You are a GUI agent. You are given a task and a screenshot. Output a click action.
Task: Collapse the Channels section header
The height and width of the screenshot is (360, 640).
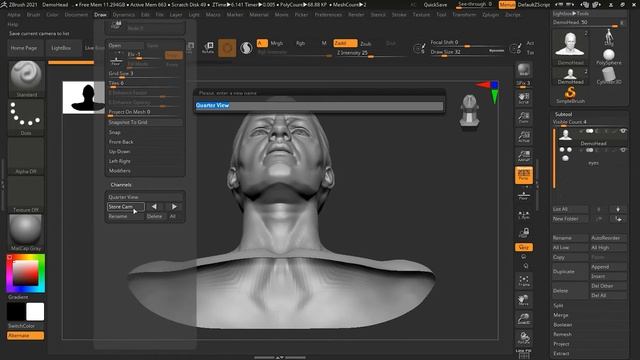(121, 184)
